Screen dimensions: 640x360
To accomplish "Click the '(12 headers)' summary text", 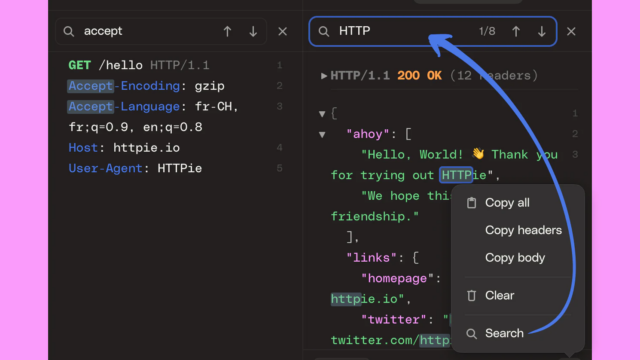I will pyautogui.click(x=494, y=76).
